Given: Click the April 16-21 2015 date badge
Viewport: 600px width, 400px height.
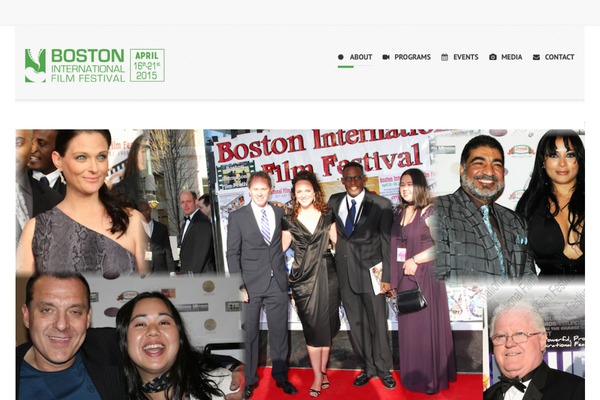Looking at the screenshot, I should tap(147, 65).
